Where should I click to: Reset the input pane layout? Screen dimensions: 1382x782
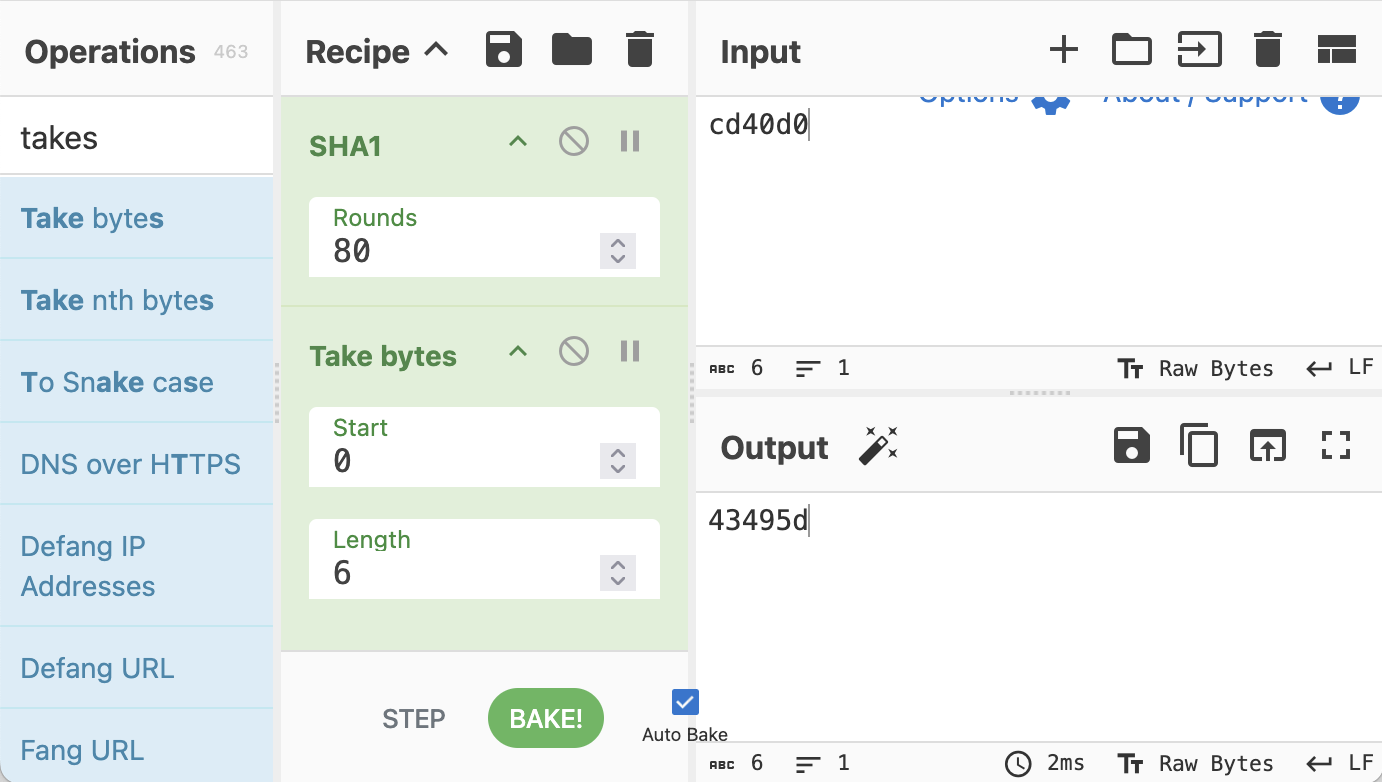click(x=1336, y=49)
